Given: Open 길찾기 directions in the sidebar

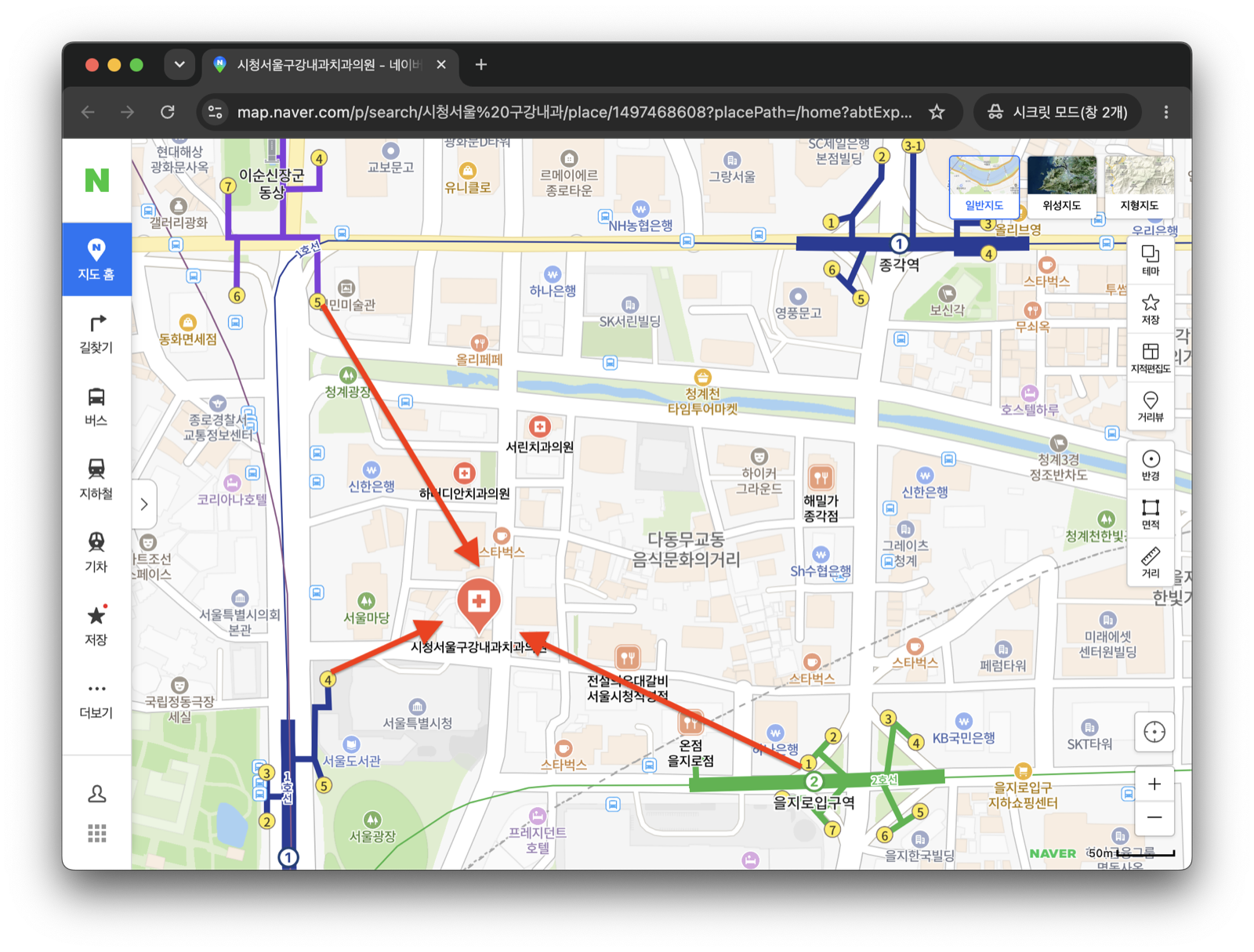Looking at the screenshot, I should pyautogui.click(x=96, y=334).
